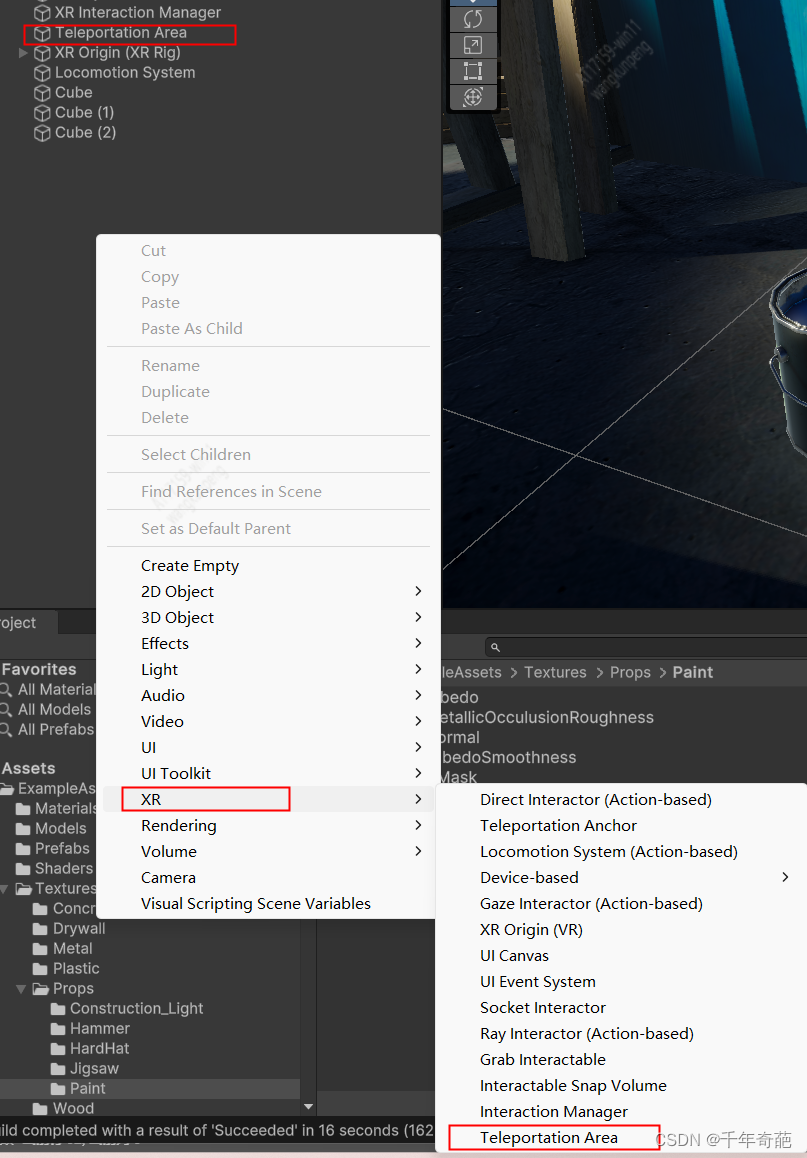Click the Jigsaw folder icon
Screen dimensions: 807x1158
[x=58, y=1068]
